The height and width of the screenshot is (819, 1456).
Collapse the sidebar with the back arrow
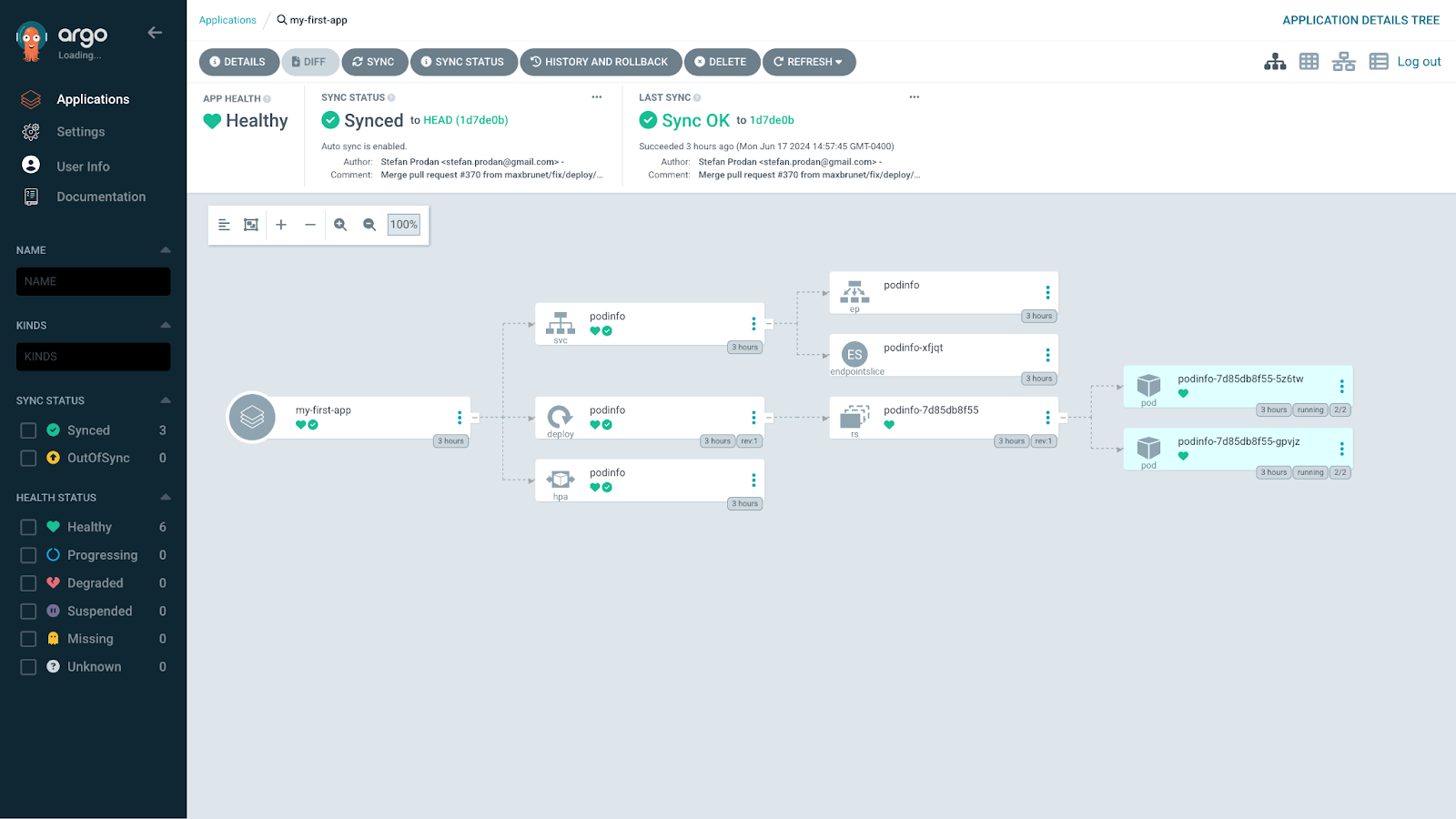(155, 33)
